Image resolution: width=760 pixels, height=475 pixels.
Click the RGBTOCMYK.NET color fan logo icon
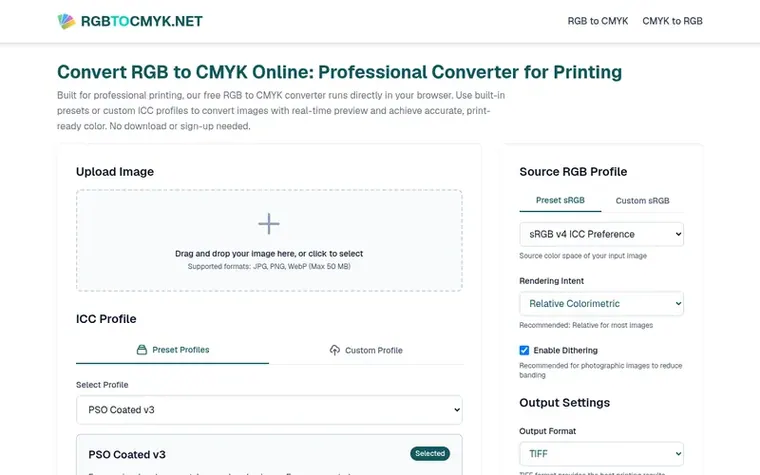click(66, 21)
